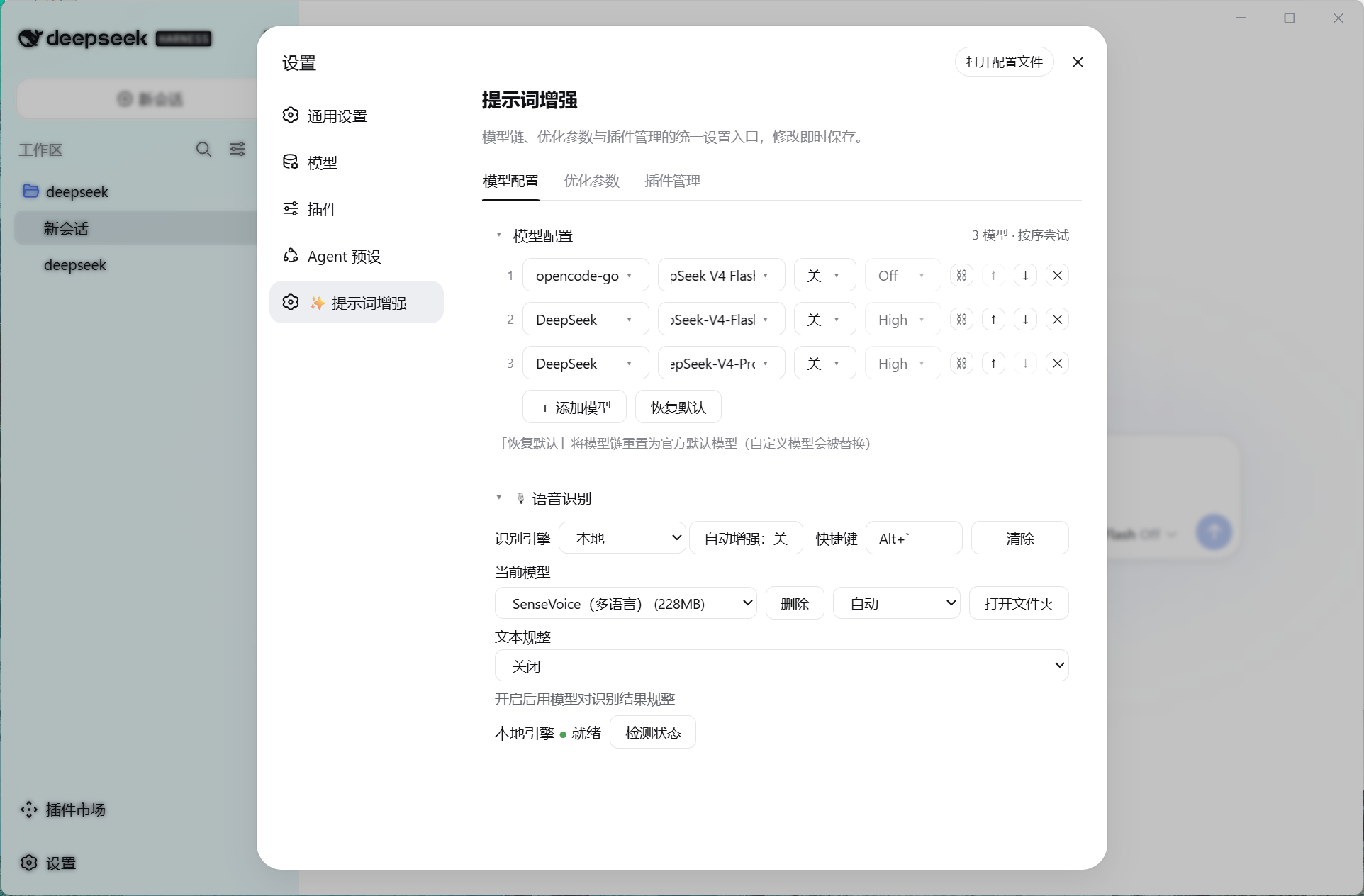Image resolution: width=1364 pixels, height=896 pixels.
Task: Open row 1 model dropdown DeepSeek V4 Flash
Action: pos(721,276)
